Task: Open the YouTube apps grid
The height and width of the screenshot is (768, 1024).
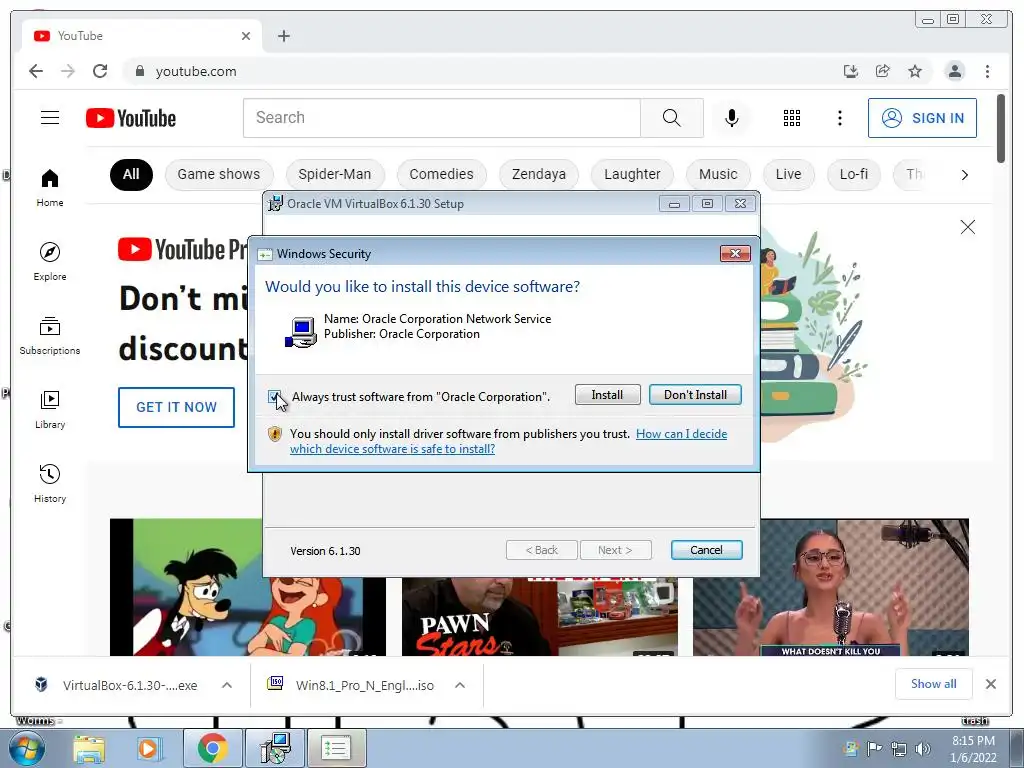Action: click(x=792, y=118)
